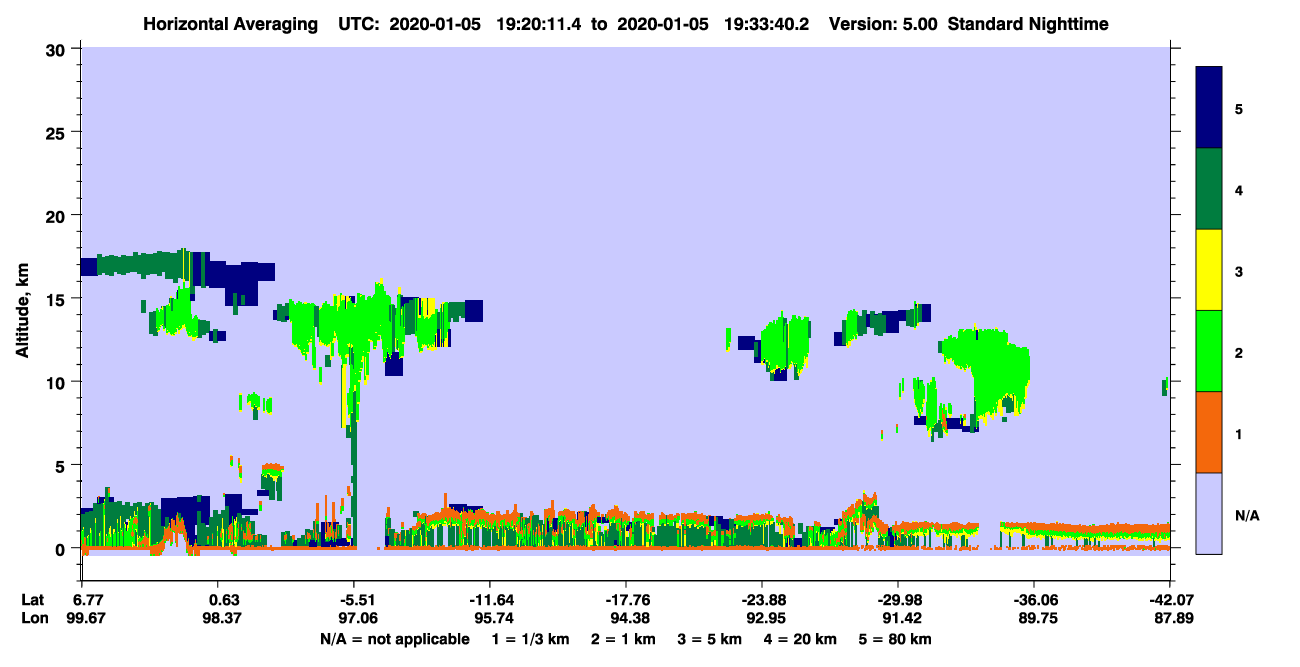Click the latitude value -23.88
This screenshot has height=667, width=1300.
[763, 600]
